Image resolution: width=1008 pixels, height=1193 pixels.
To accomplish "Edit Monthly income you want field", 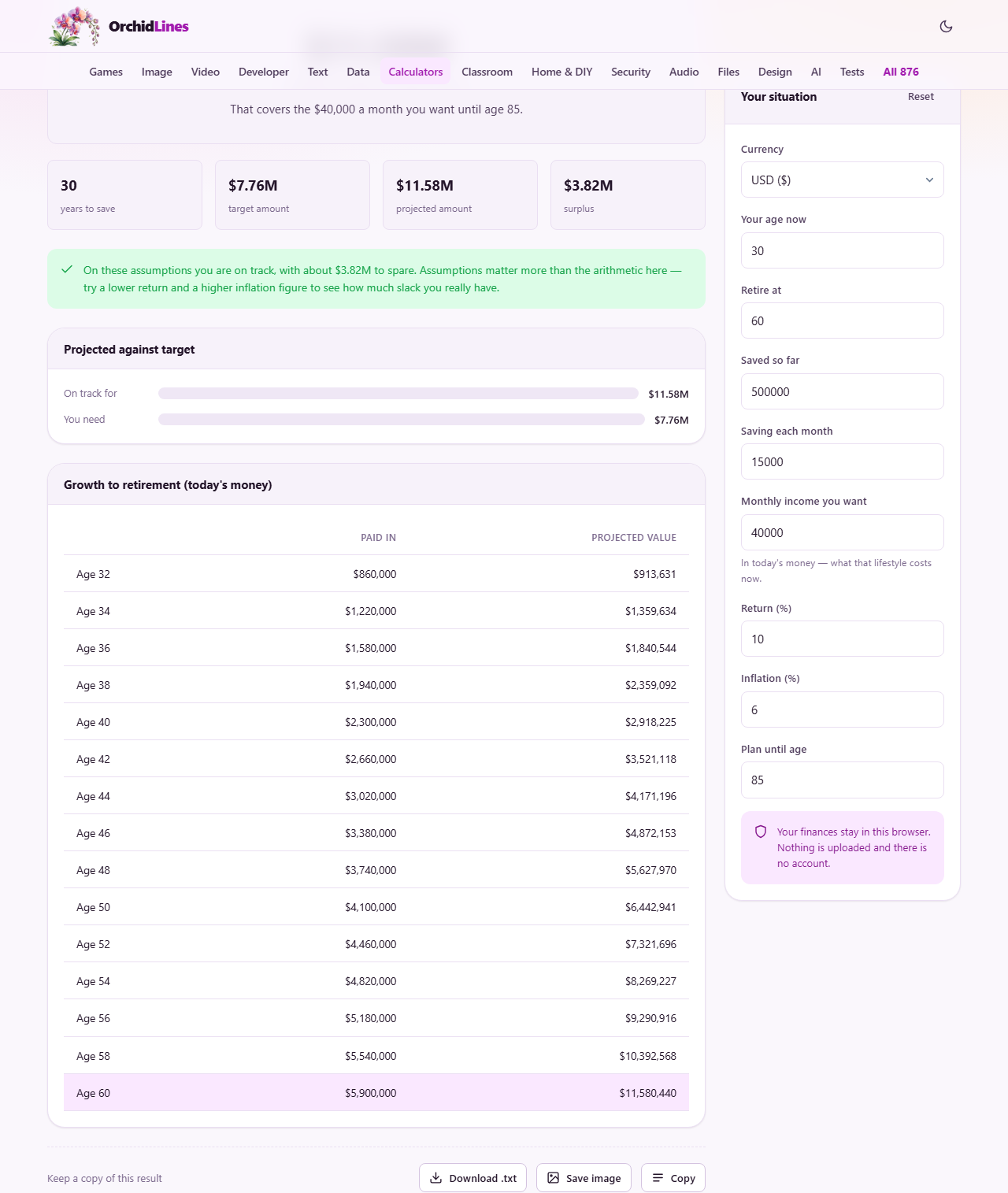I will pos(842,532).
